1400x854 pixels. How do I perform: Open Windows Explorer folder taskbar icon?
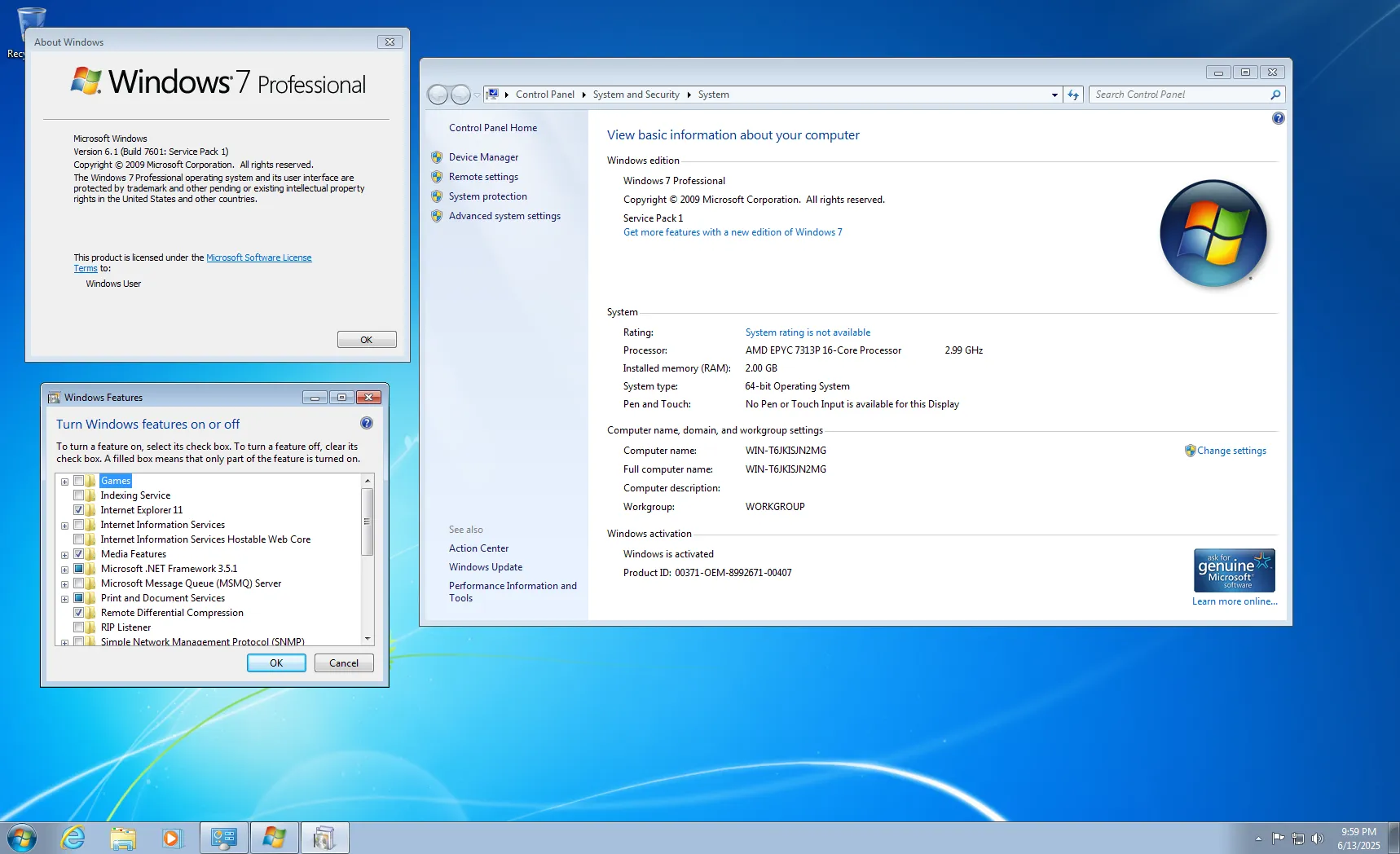point(123,838)
